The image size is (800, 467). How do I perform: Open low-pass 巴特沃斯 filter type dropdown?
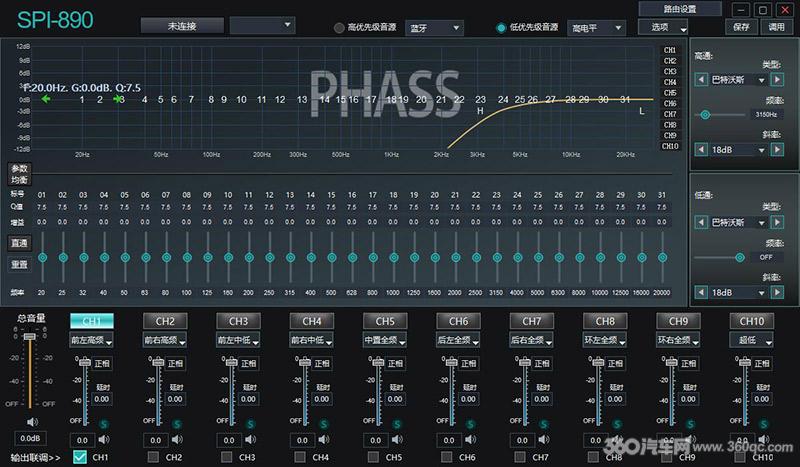tap(738, 223)
